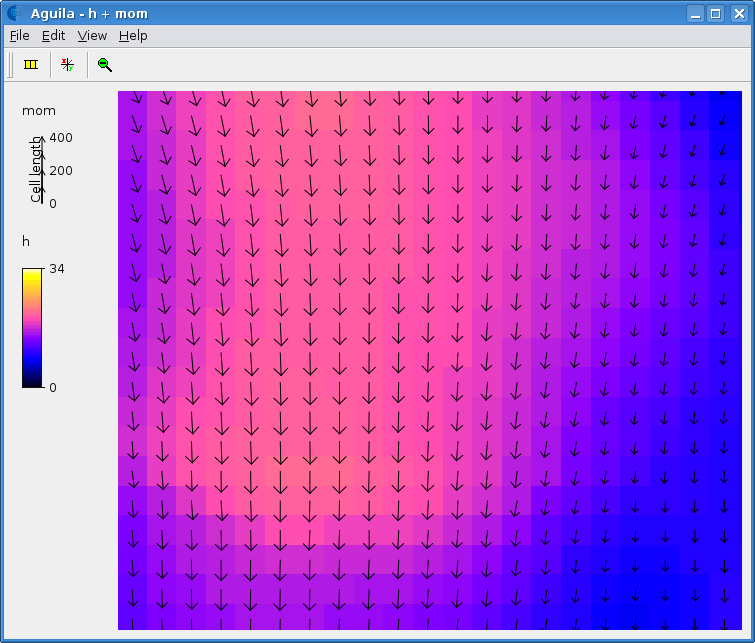Click the 'Cell length' legend text
Image resolution: width=755 pixels, height=643 pixels.
coord(36,170)
